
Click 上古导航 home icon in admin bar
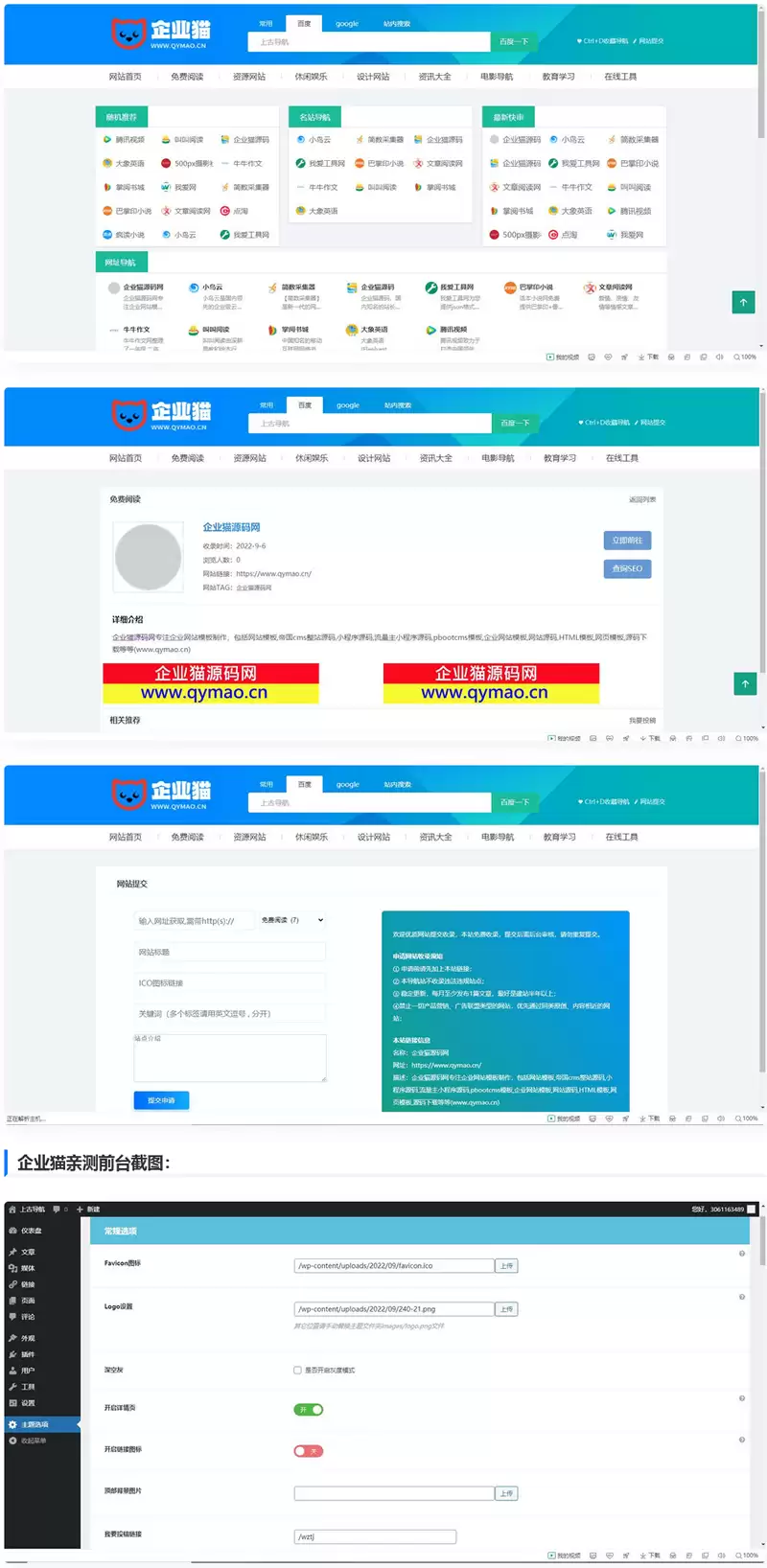(x=12, y=1210)
